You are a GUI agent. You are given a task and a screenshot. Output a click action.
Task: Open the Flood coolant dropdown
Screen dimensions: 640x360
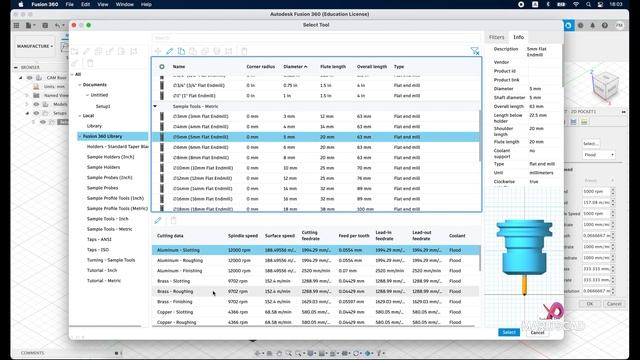pos(599,155)
